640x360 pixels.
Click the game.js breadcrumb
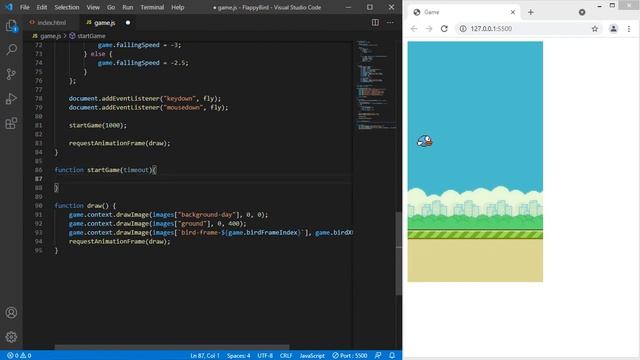click(x=47, y=36)
